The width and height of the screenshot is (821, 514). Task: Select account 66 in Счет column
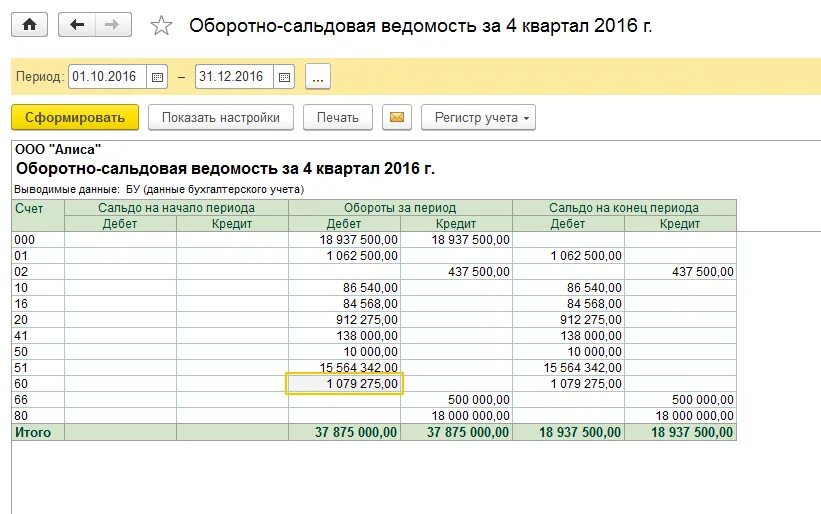point(38,399)
